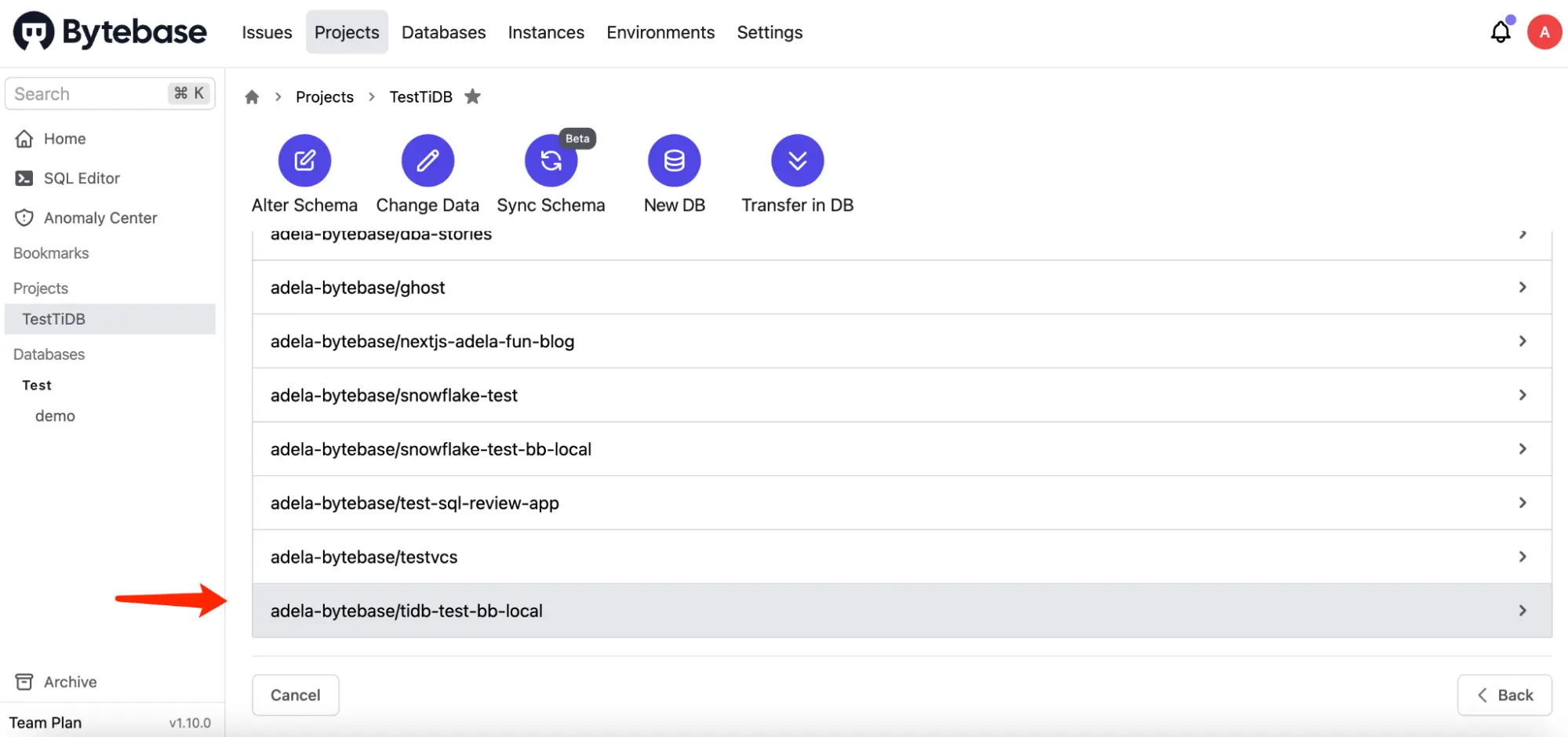Open the Environments menu
Viewport: 1568px width, 737px height.
pos(660,32)
